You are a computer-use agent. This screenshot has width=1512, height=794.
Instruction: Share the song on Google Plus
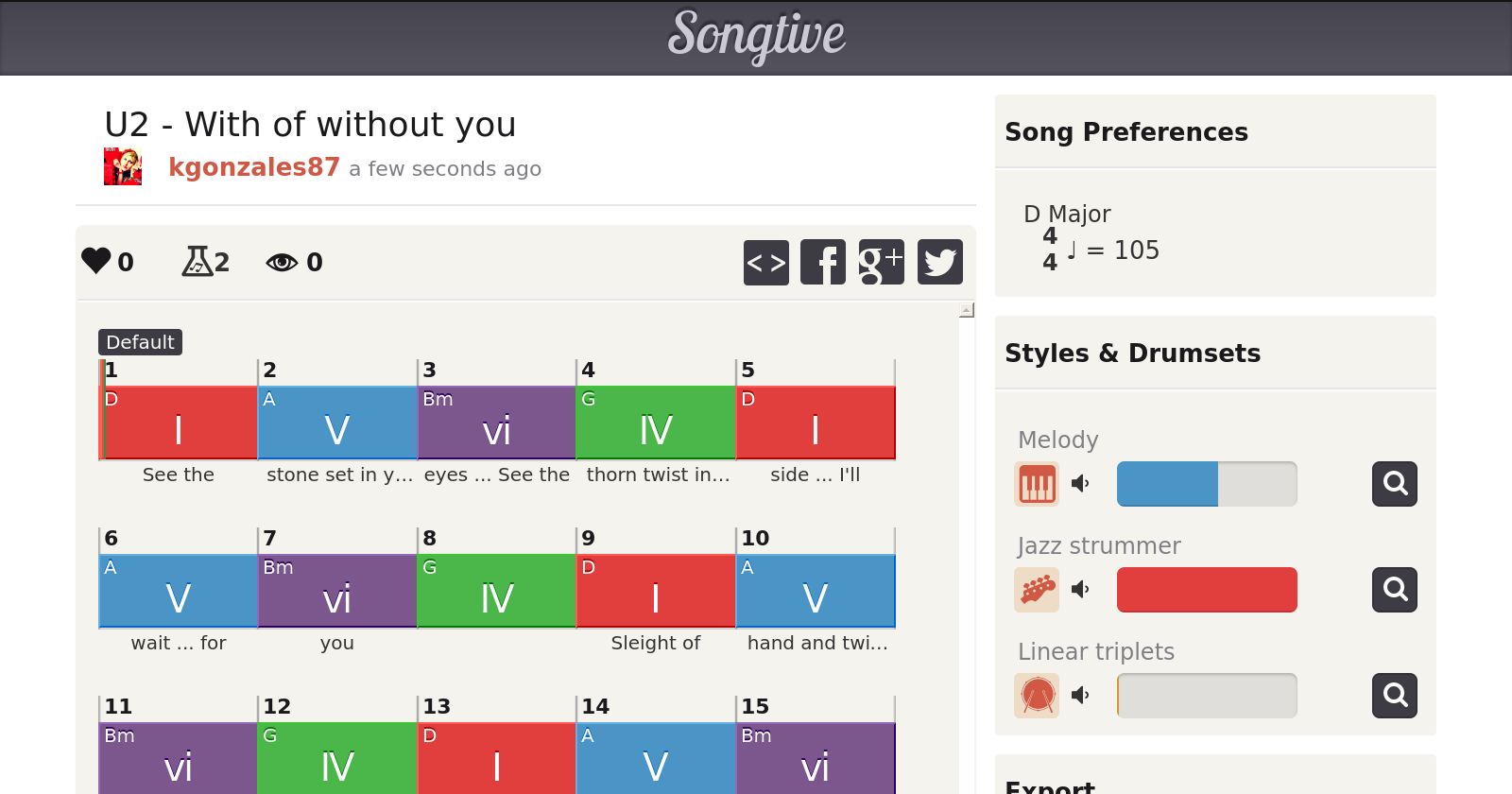(881, 262)
